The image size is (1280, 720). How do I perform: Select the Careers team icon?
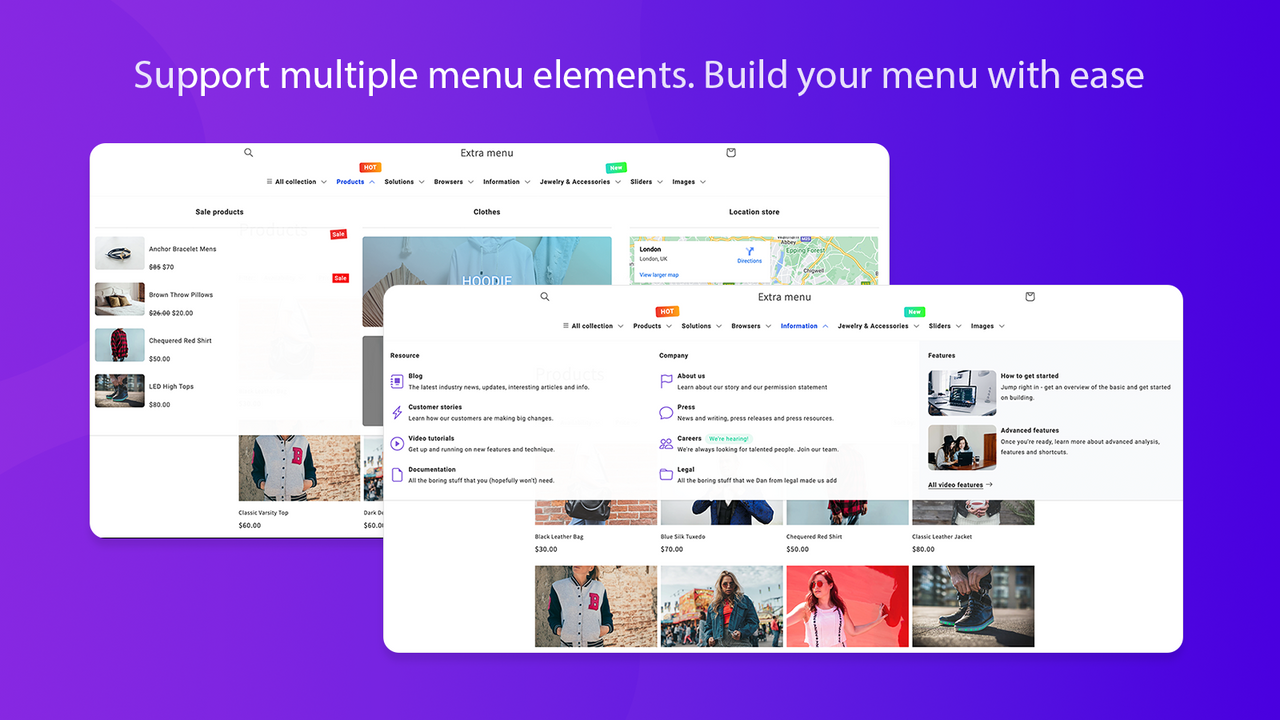point(665,443)
